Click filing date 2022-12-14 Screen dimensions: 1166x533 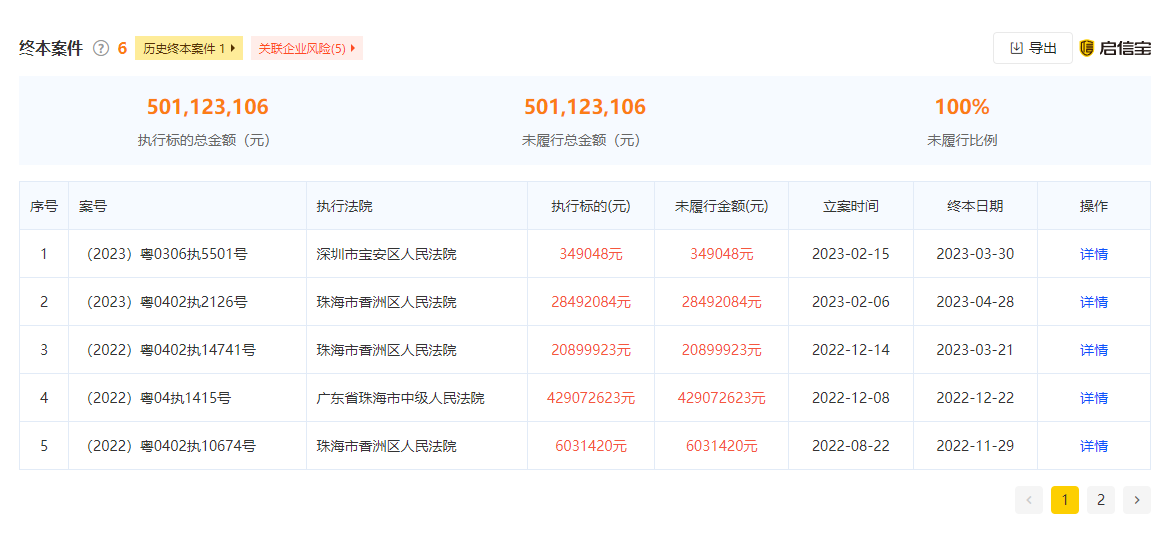coord(851,350)
